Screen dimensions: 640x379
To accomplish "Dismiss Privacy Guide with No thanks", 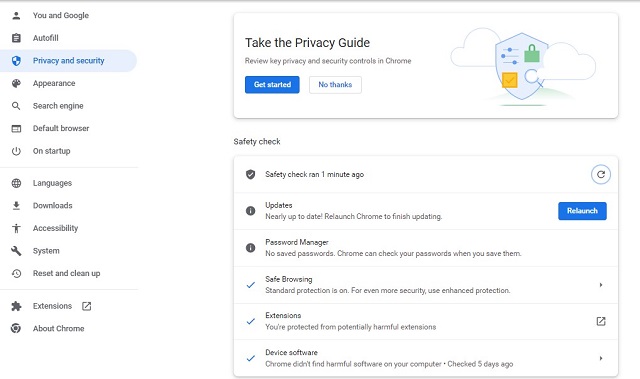I will point(335,84).
